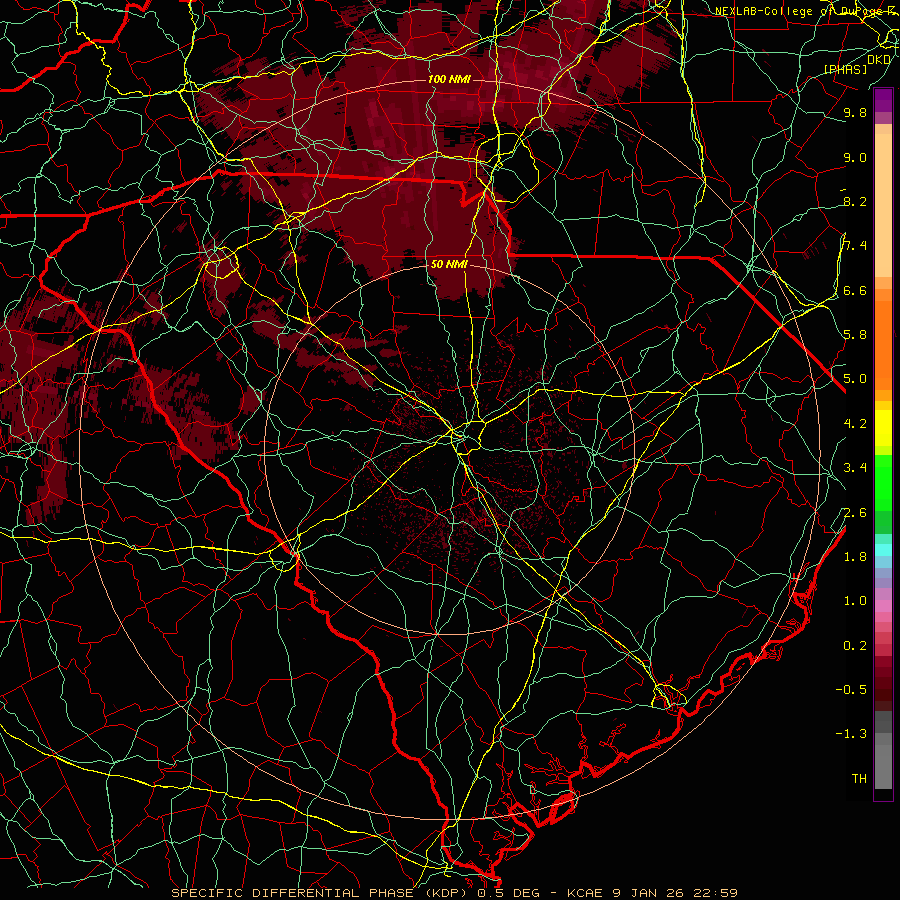Click the "-0.5" color scale label
This screenshot has height=900, width=900.
point(851,690)
